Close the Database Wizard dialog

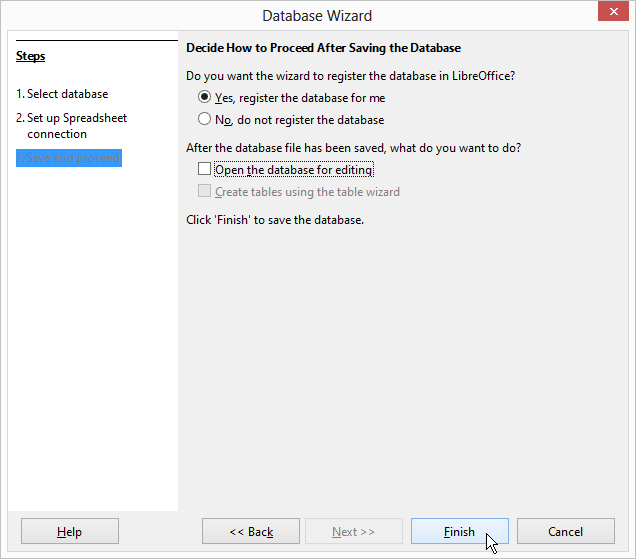click(x=613, y=12)
